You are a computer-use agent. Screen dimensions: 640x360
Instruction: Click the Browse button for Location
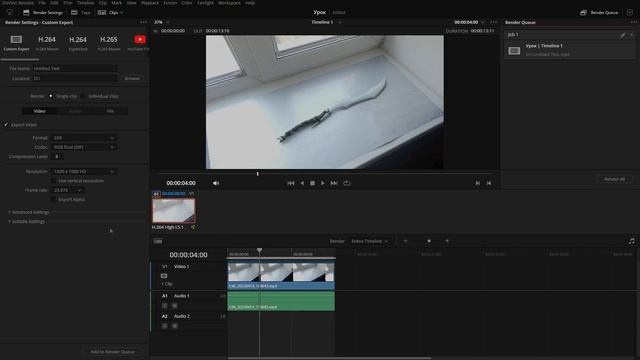(x=132, y=78)
